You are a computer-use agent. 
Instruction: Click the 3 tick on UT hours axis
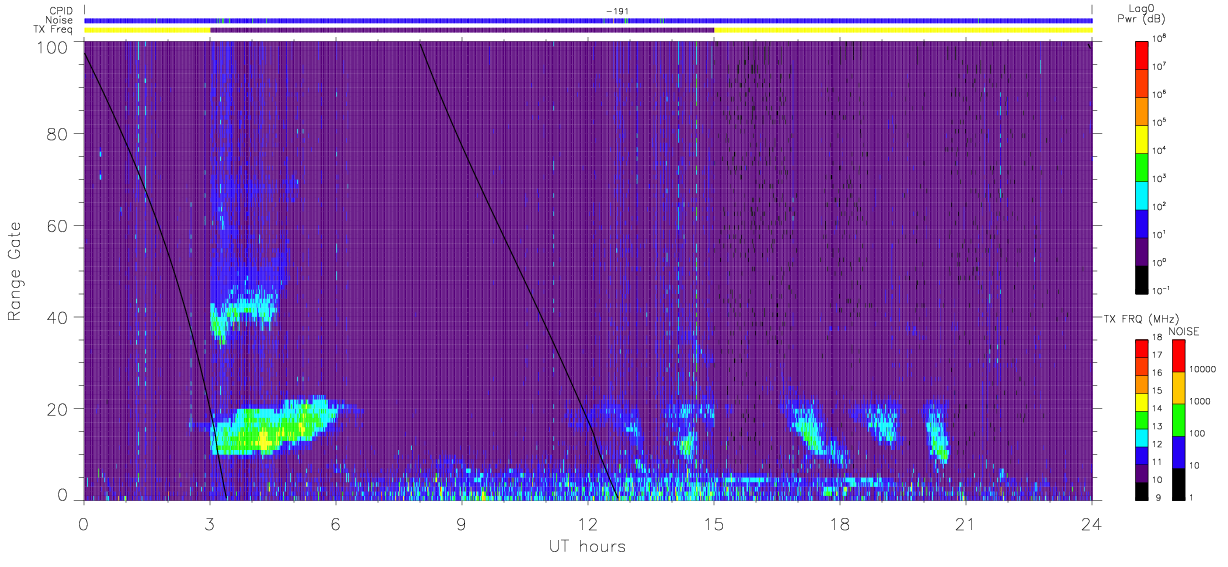pyautogui.click(x=209, y=523)
